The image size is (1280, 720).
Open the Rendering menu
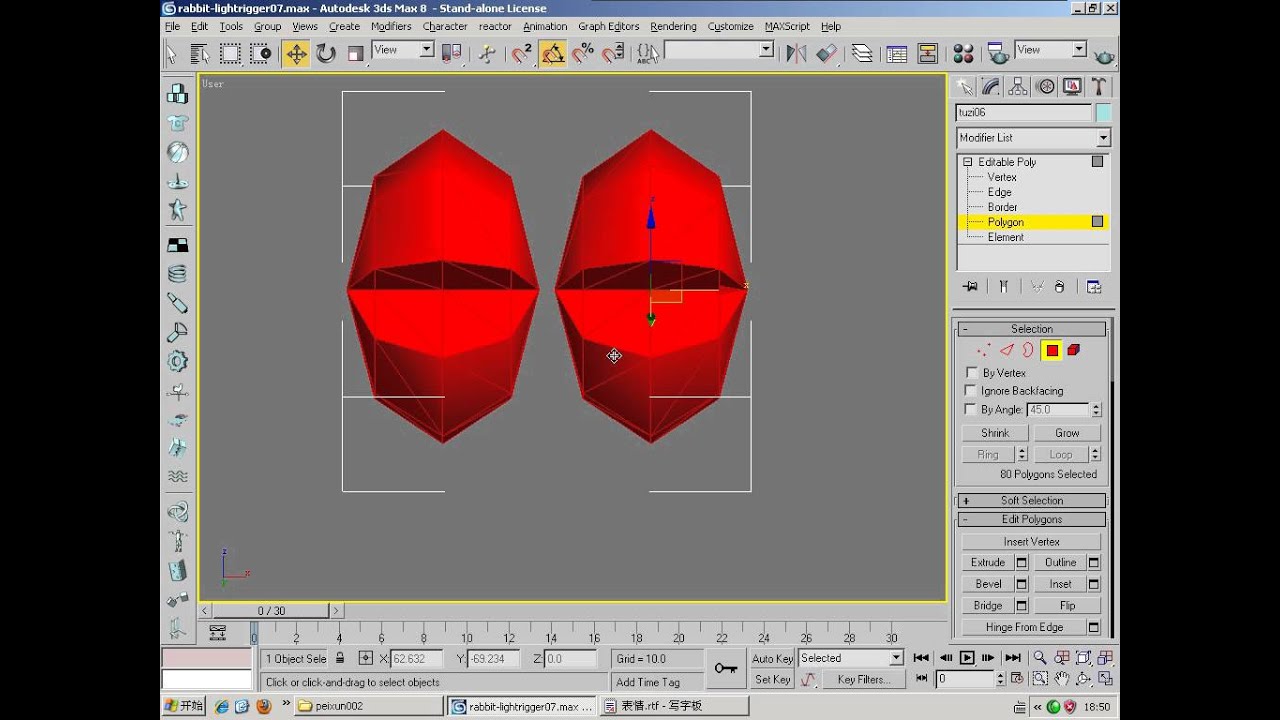pos(673,27)
